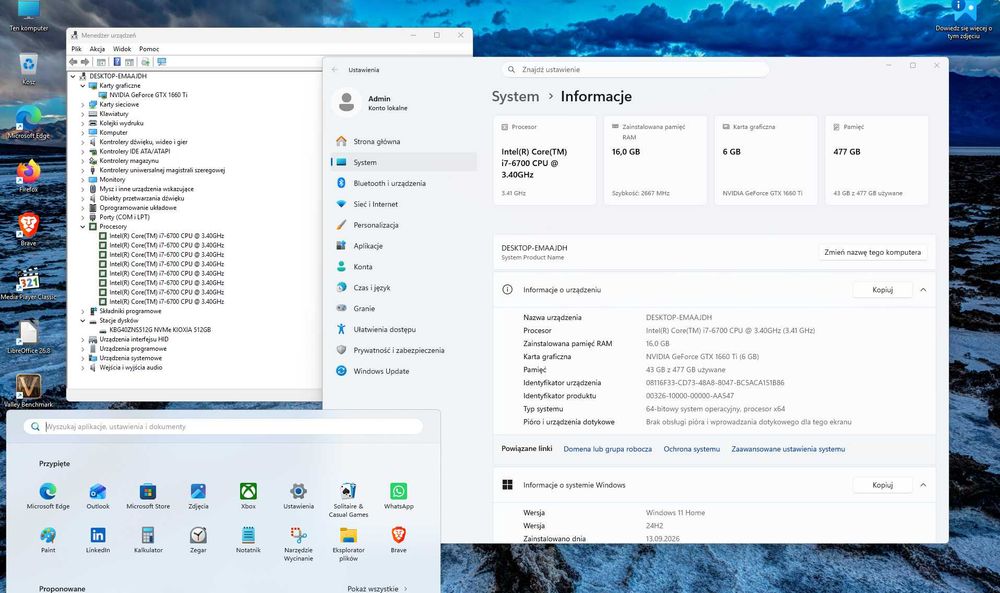Screen dimensions: 1000x593
Task: Copy Windows info with lower Kopiuj button
Action: click(883, 485)
